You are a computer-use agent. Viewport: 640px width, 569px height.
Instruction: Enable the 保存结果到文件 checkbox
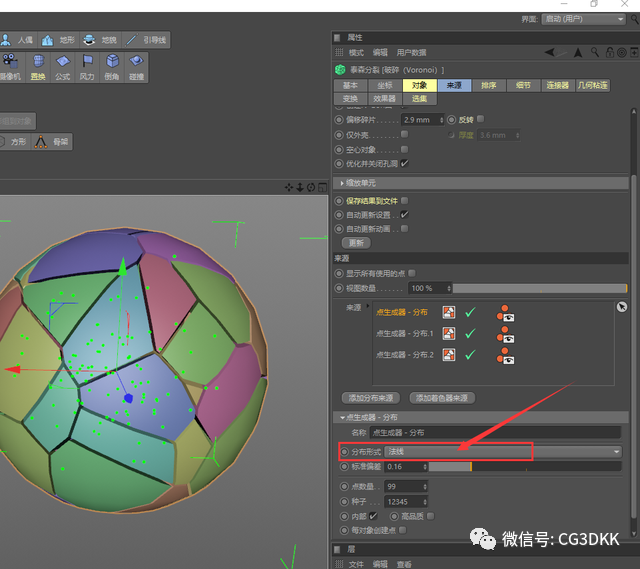pyautogui.click(x=404, y=200)
